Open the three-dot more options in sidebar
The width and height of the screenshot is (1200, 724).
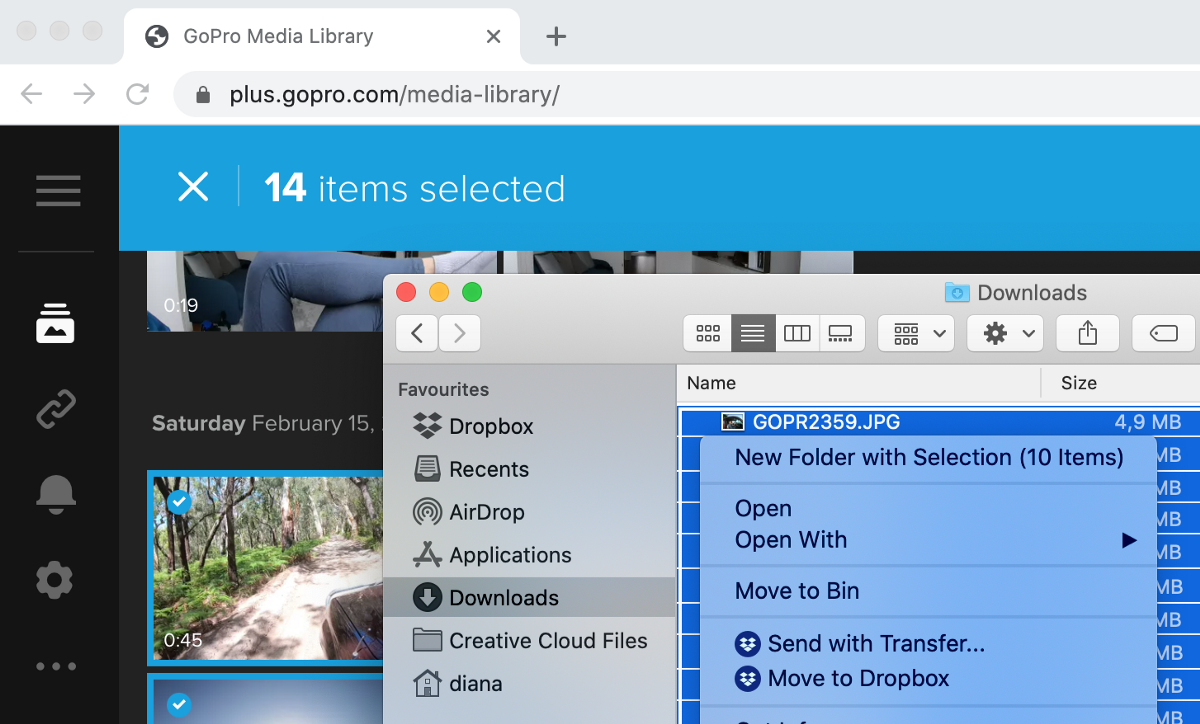55,666
